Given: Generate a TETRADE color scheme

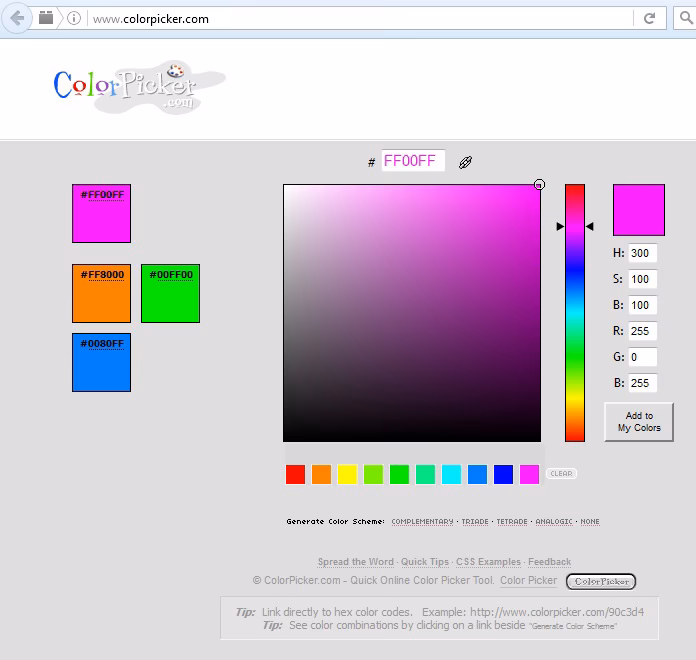Looking at the screenshot, I should (511, 522).
